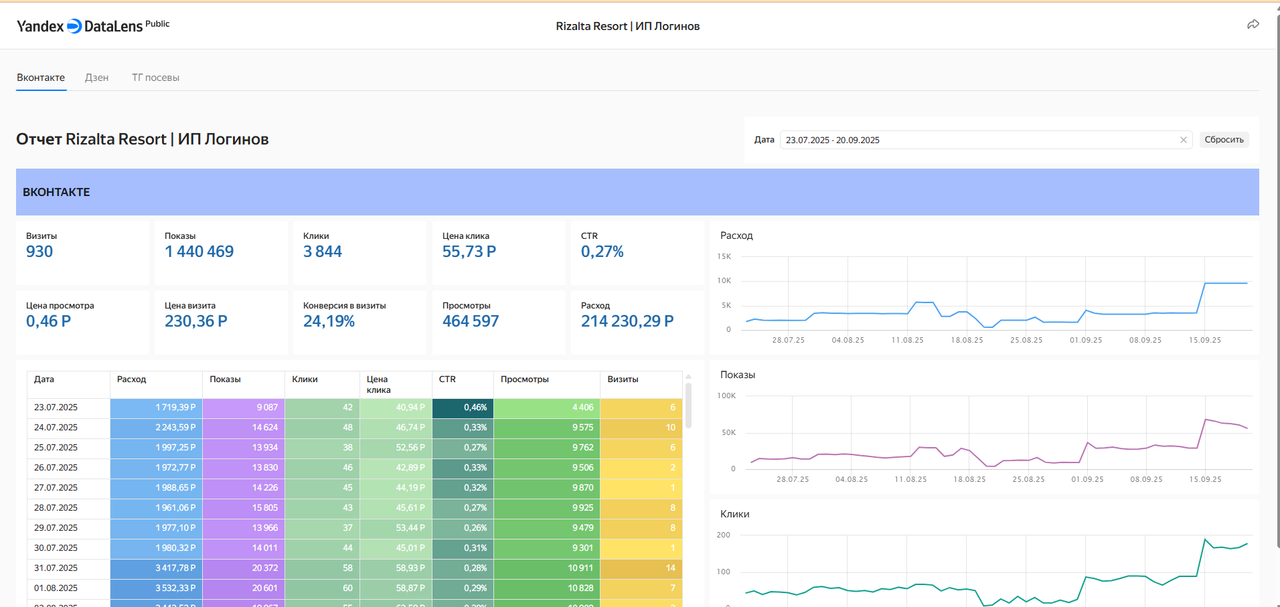Click the 10 911 views cell

(547, 568)
